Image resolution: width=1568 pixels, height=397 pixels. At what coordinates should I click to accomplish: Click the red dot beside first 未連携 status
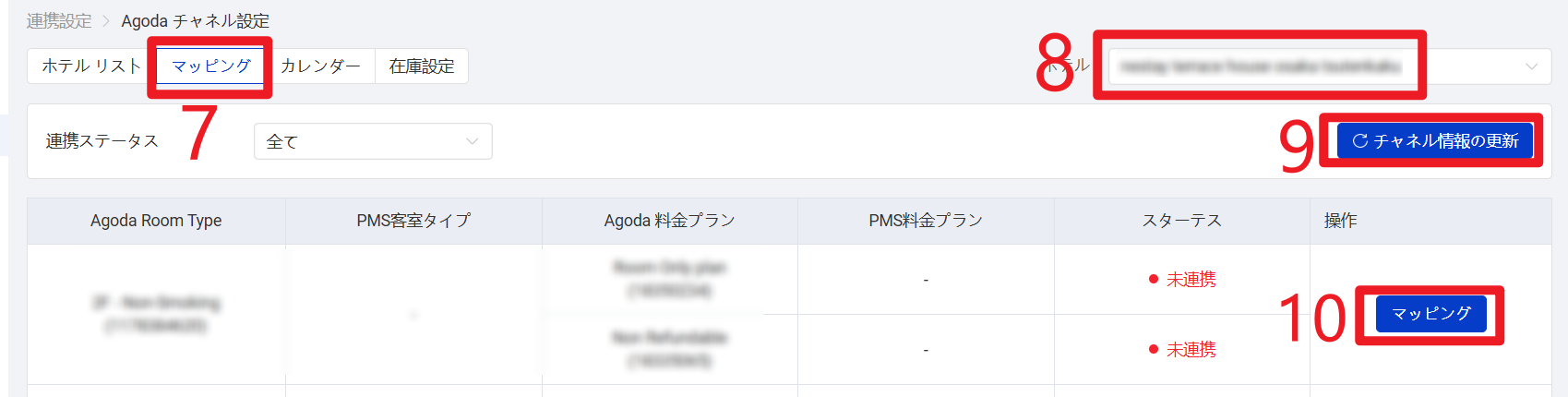pyautogui.click(x=1154, y=280)
